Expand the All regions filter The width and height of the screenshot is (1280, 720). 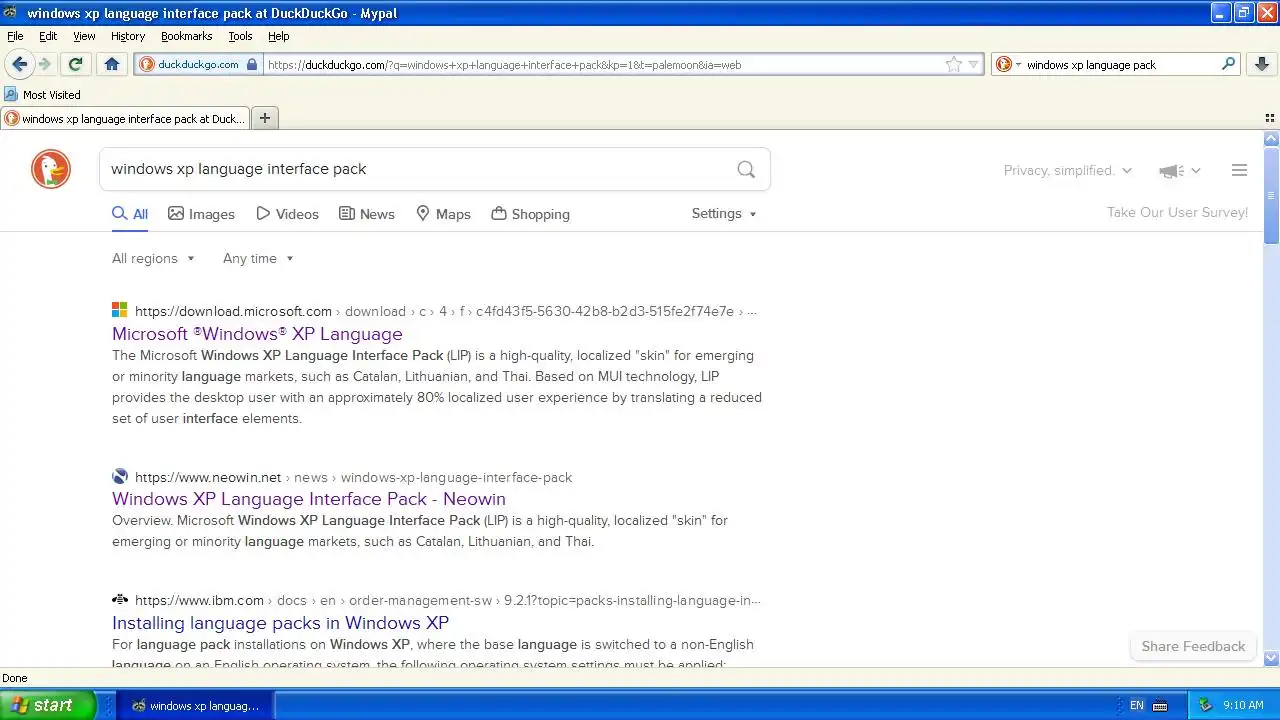click(x=153, y=258)
